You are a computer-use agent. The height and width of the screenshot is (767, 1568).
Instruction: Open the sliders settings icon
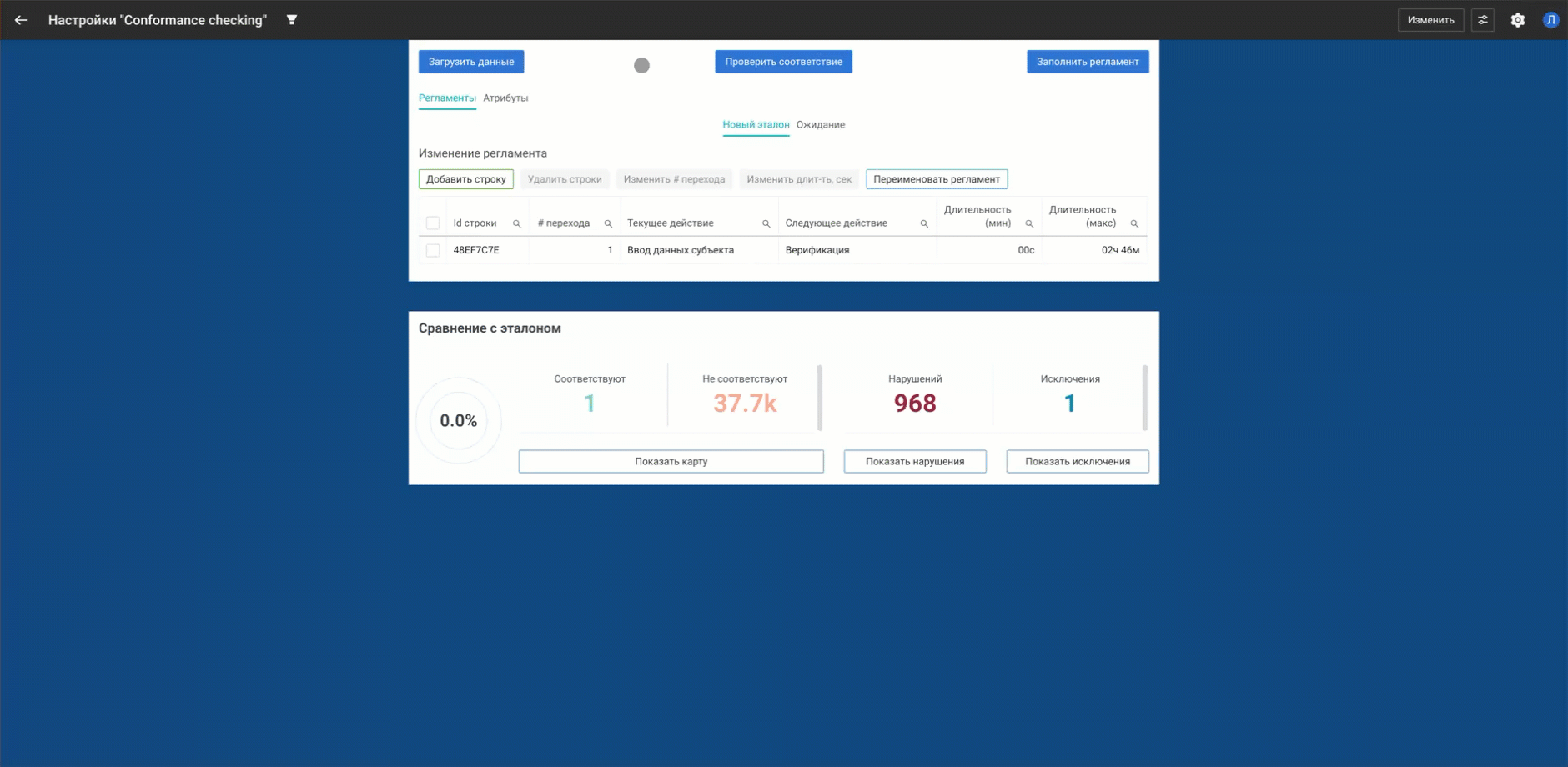pos(1483,20)
